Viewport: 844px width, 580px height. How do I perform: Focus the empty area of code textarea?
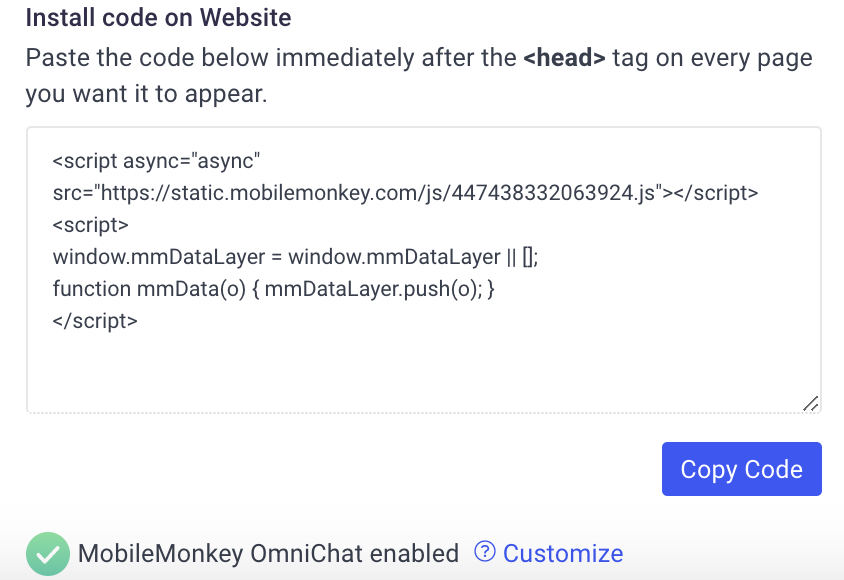pyautogui.click(x=424, y=369)
